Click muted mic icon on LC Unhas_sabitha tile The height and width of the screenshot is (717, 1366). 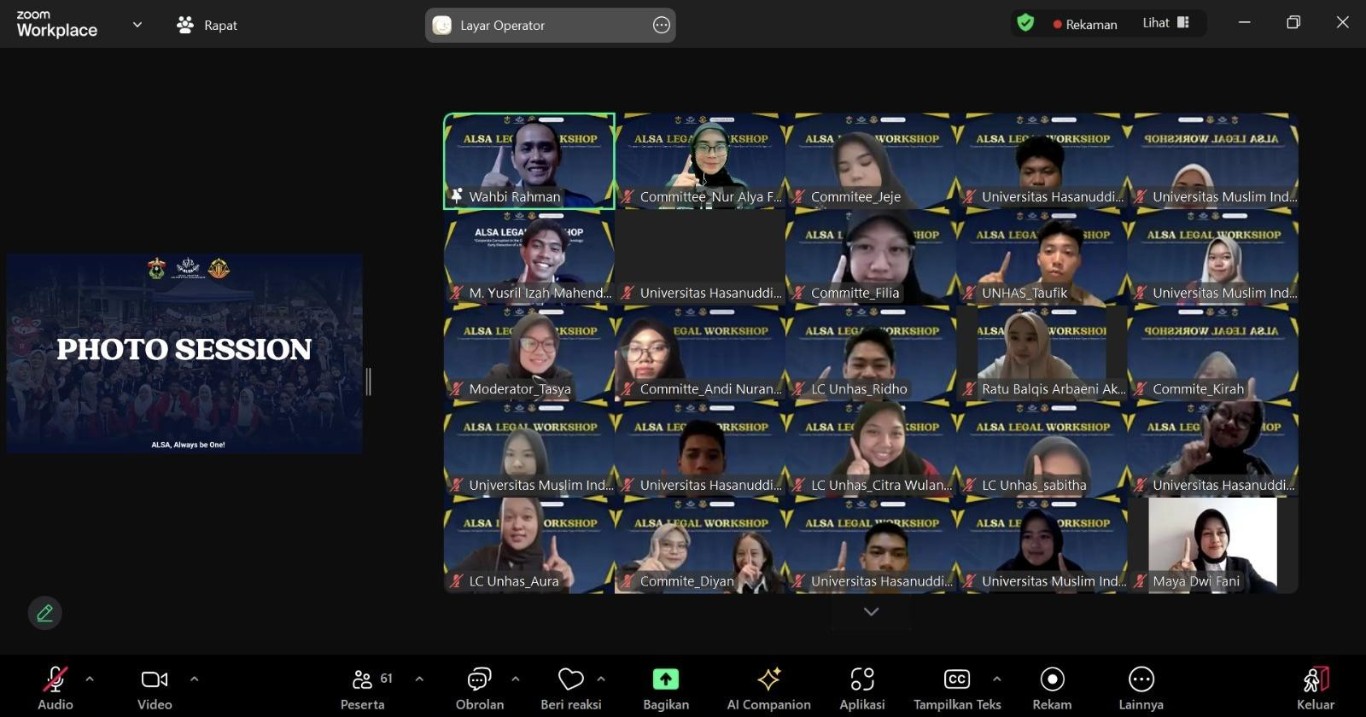970,485
